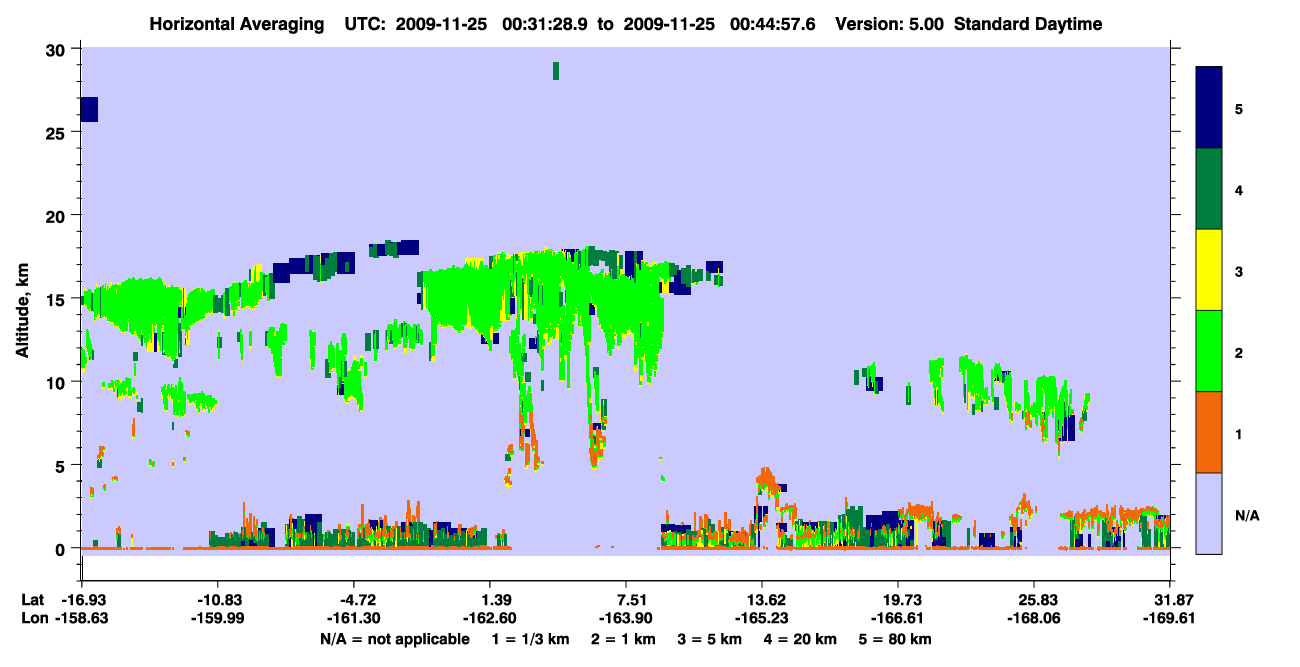Click legend text 'N/A = not applicable'

click(x=394, y=639)
